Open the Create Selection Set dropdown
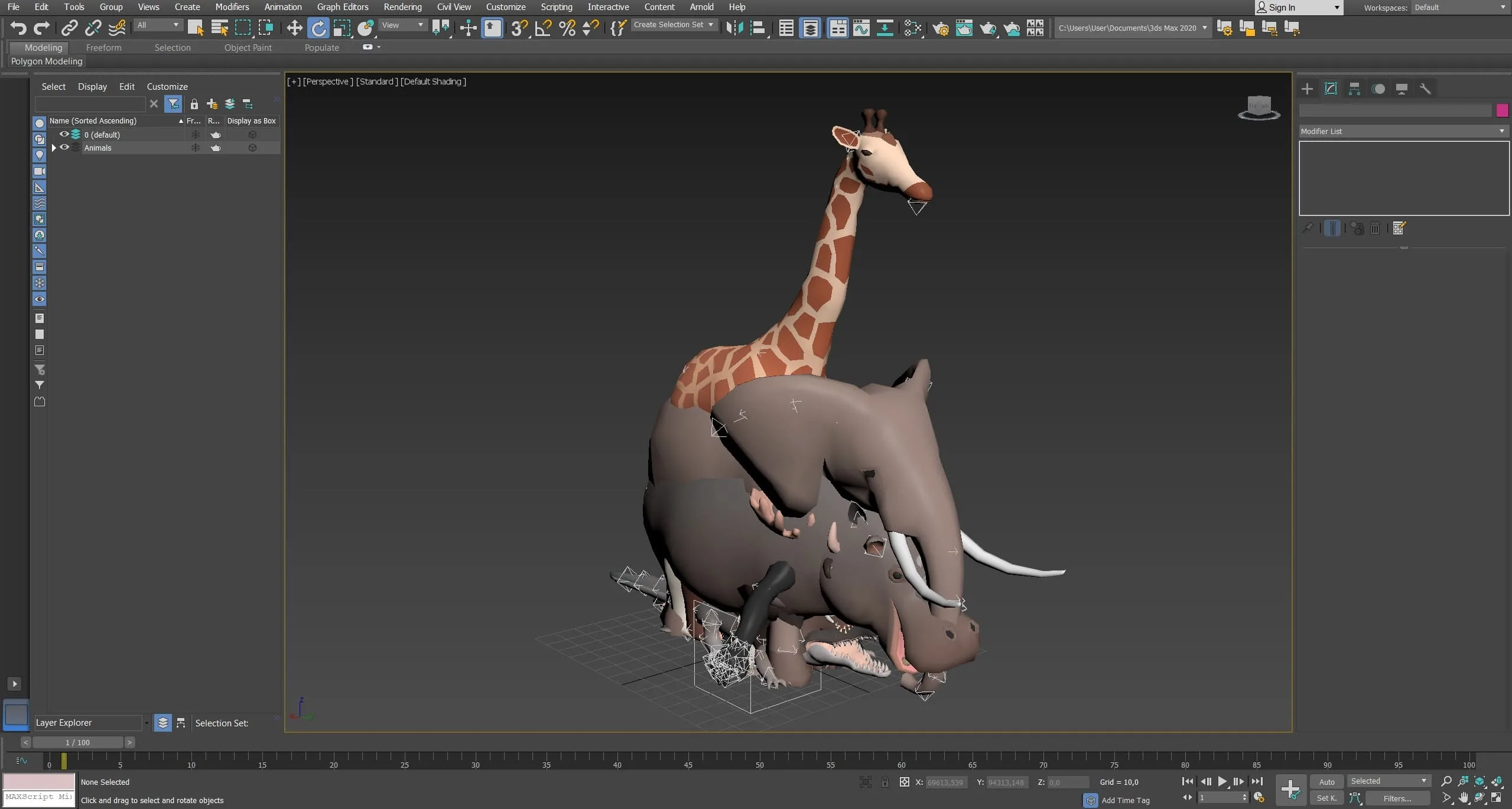The image size is (1512, 809). (x=674, y=25)
